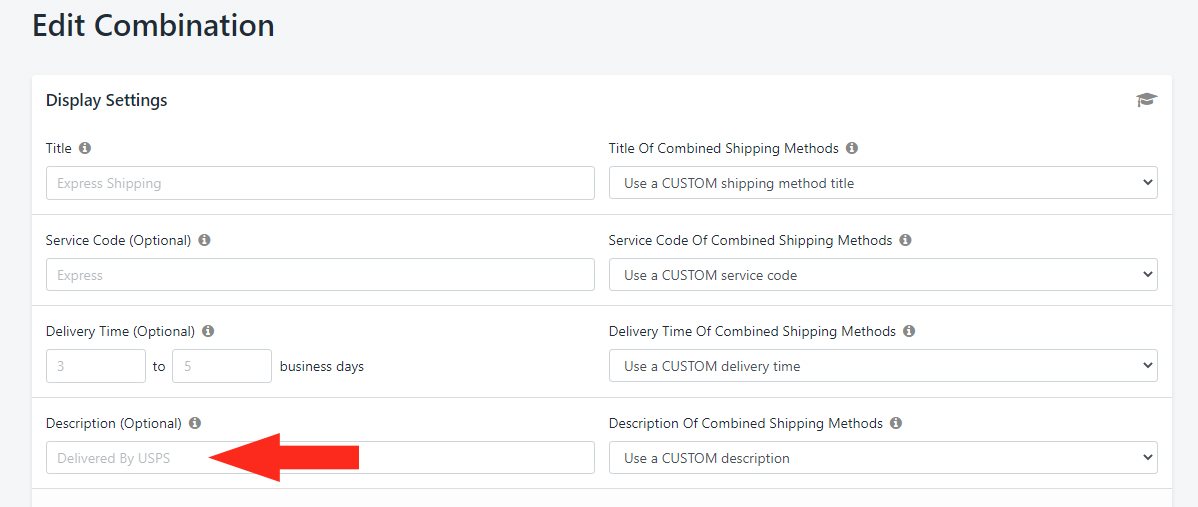Viewport: 1198px width, 507px height.
Task: Expand the CUSTOM service code dropdown
Action: point(883,275)
